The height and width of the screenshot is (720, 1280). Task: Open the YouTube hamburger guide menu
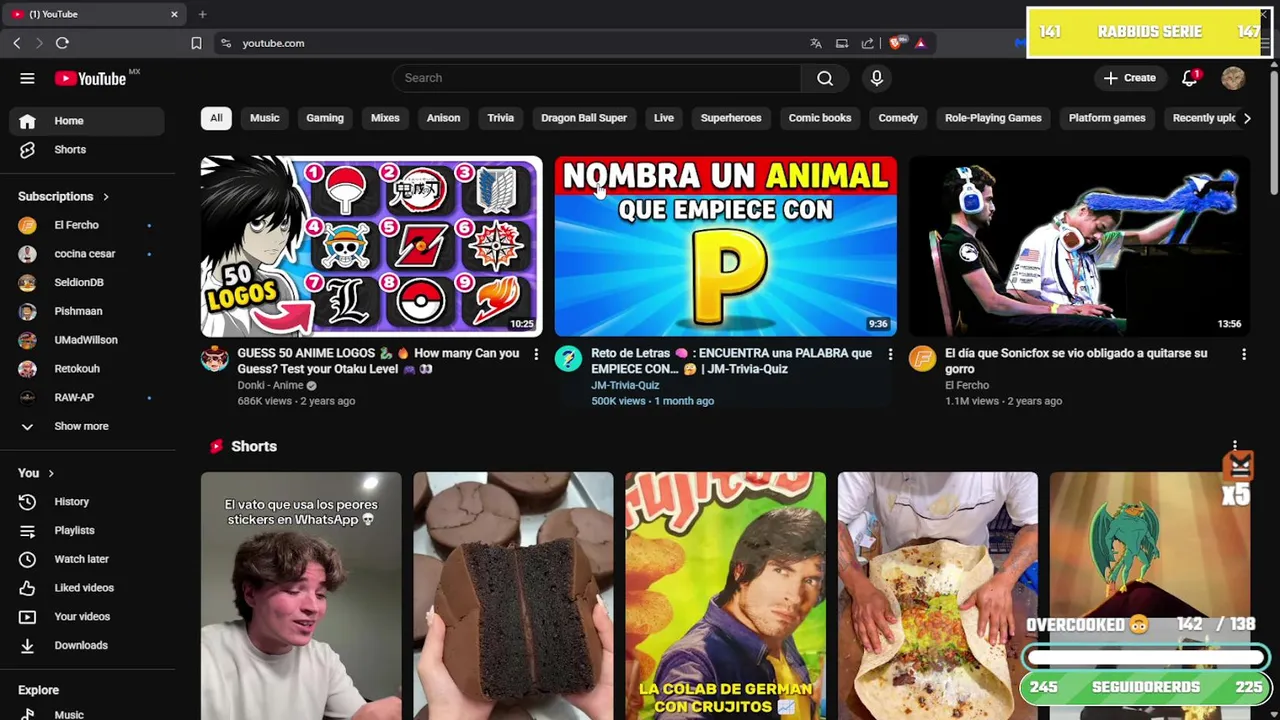[x=27, y=78]
